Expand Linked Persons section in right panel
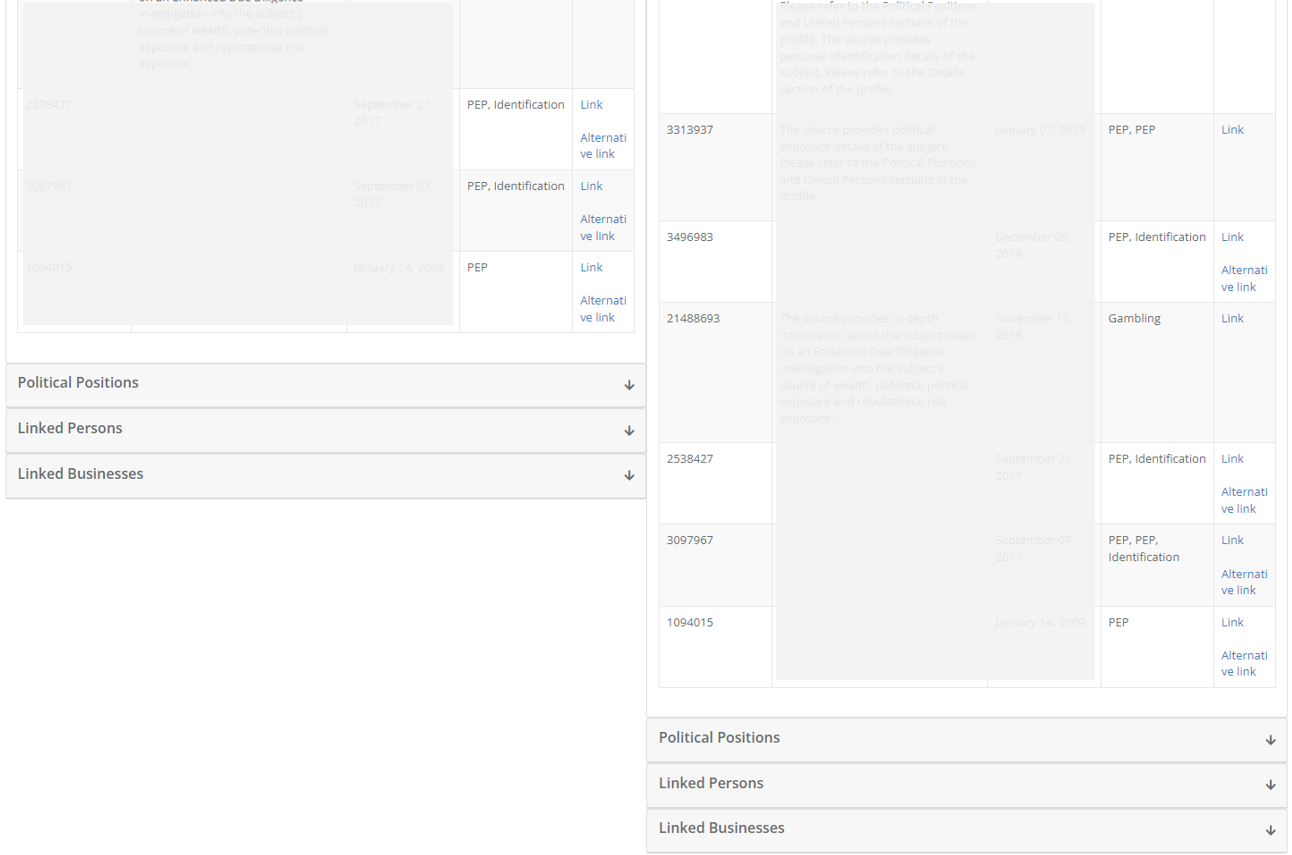The width and height of the screenshot is (1292, 855). (x=967, y=784)
